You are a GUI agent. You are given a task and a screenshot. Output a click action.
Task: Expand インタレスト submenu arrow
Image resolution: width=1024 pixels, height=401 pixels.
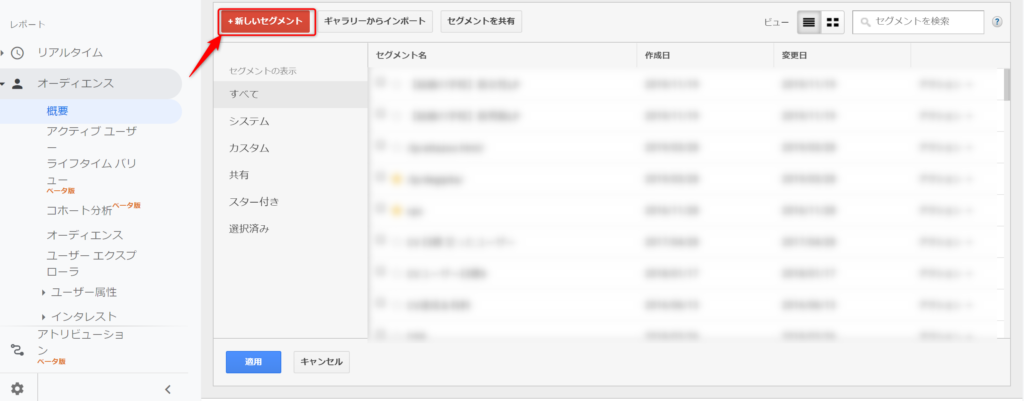click(43, 317)
